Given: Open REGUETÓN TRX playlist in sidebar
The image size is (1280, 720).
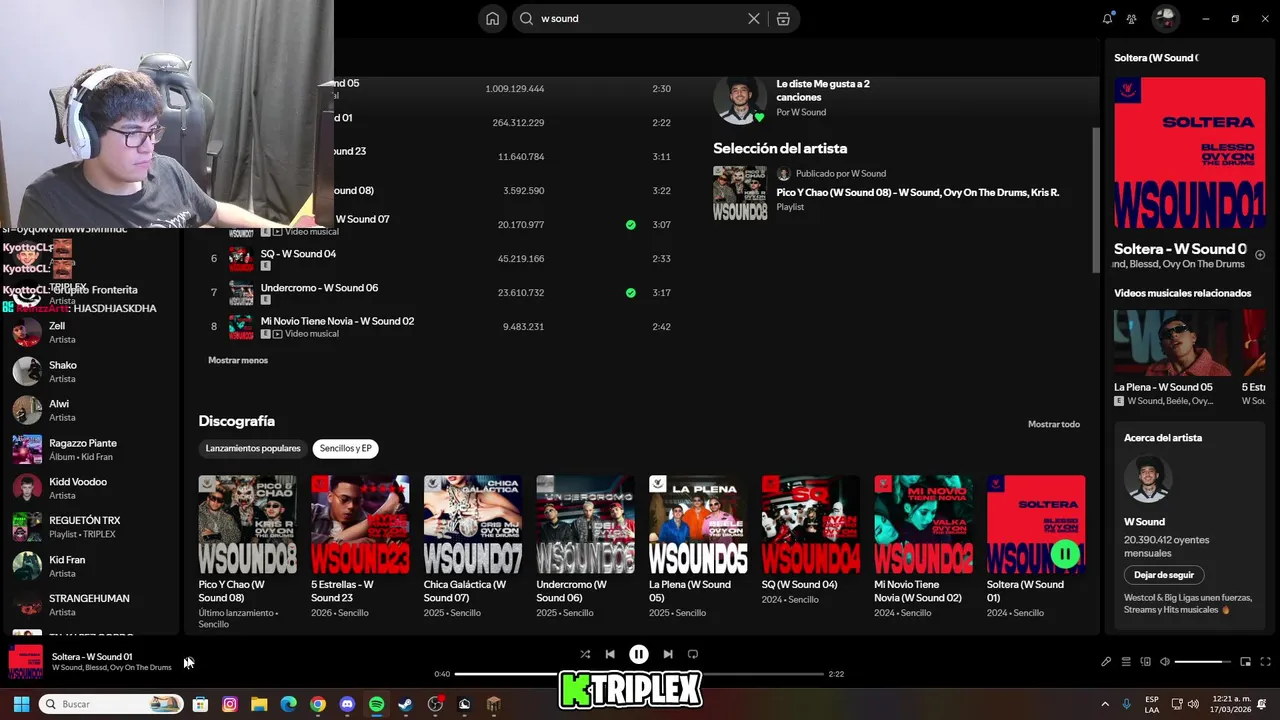Looking at the screenshot, I should (90, 527).
